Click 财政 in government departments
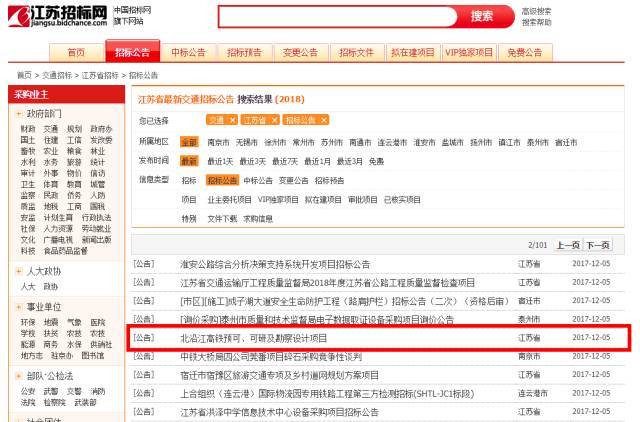 (28, 129)
